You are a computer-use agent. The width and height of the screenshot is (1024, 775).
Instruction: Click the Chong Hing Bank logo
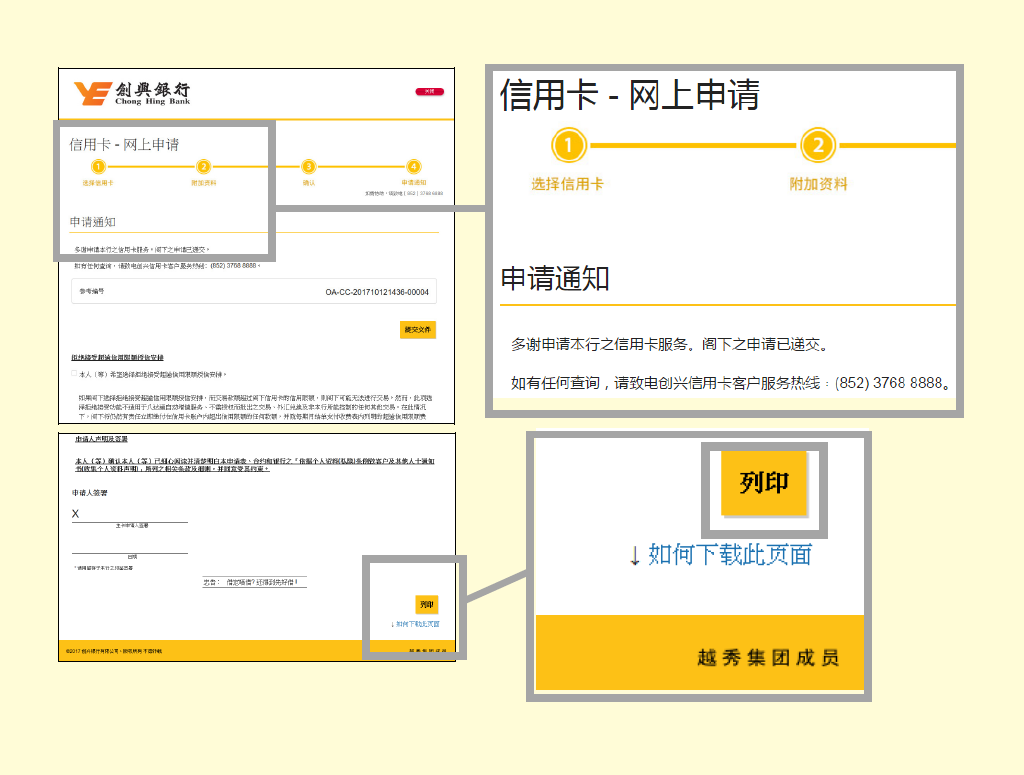pos(131,94)
